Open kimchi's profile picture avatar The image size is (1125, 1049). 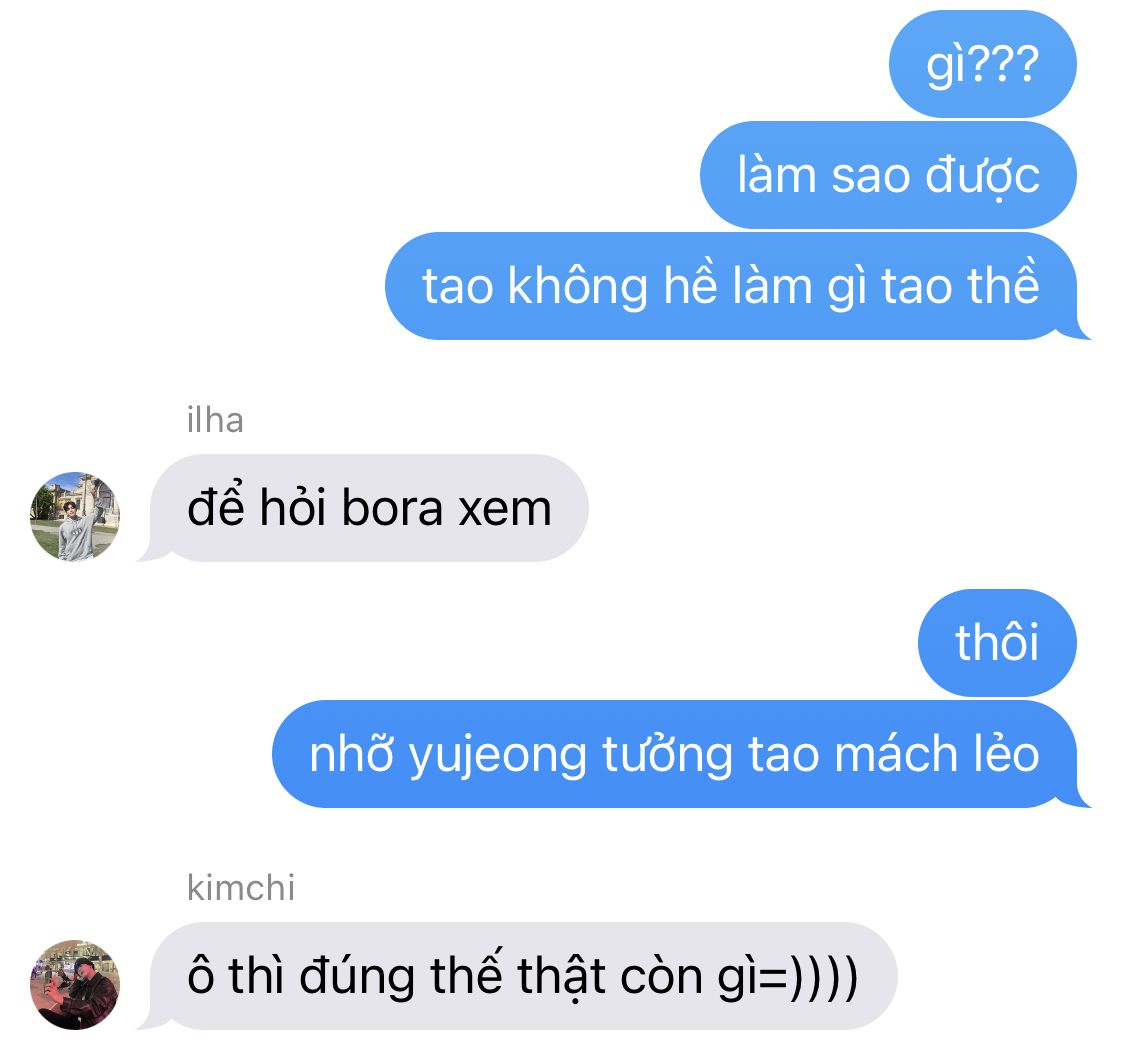coord(75,984)
